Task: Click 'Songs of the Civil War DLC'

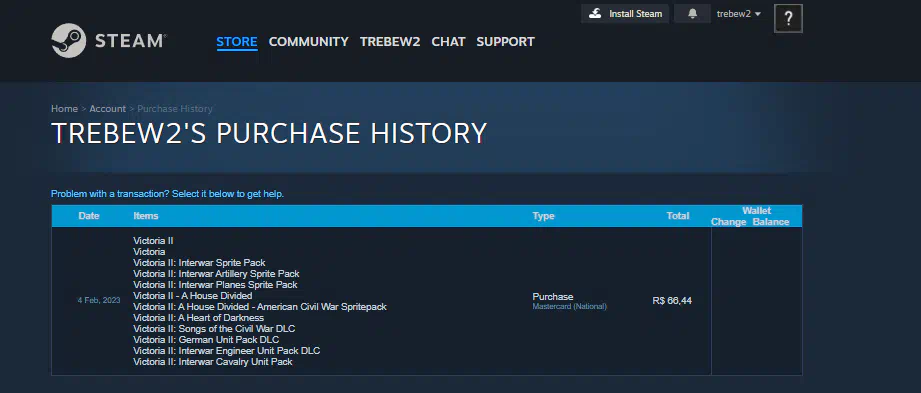Action: [x=214, y=329]
